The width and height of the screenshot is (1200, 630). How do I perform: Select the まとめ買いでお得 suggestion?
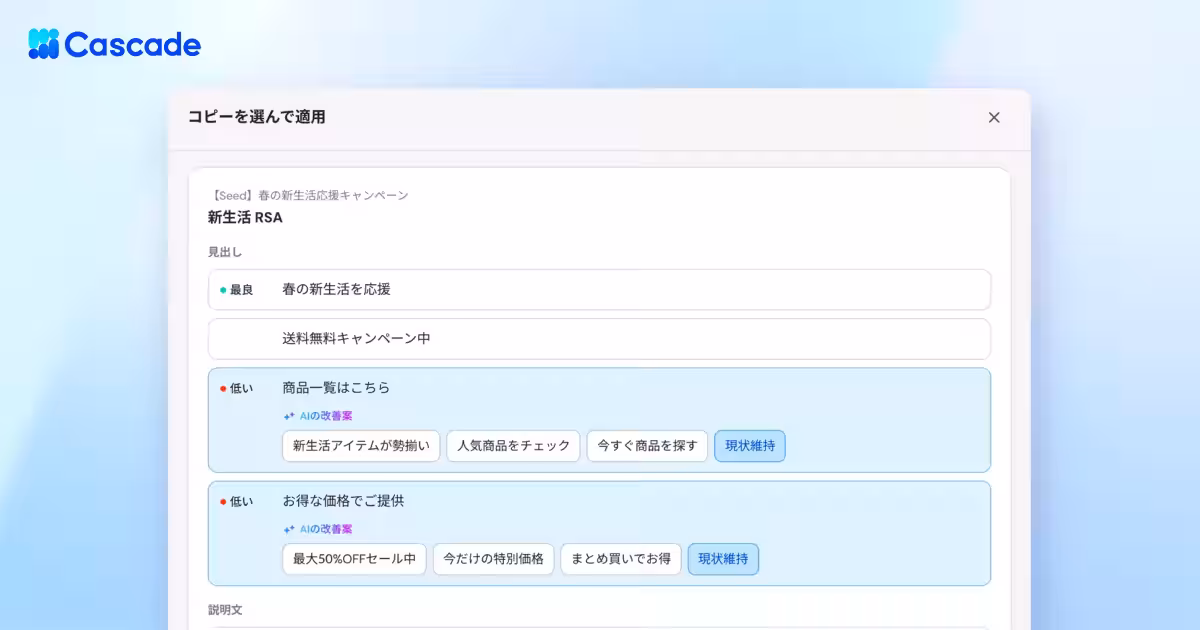621,559
